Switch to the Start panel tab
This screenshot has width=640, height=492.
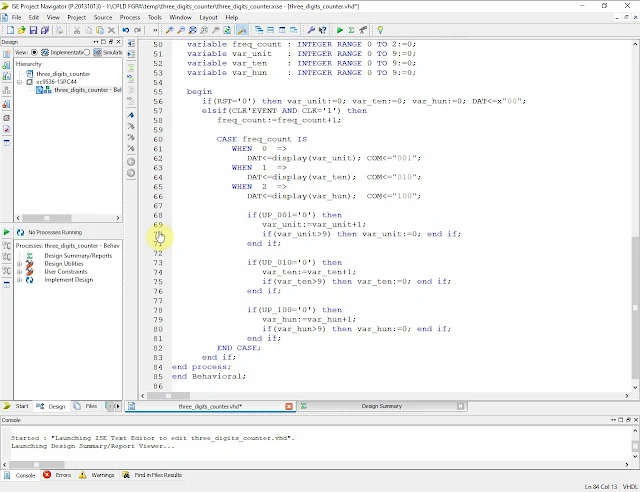(x=16, y=406)
